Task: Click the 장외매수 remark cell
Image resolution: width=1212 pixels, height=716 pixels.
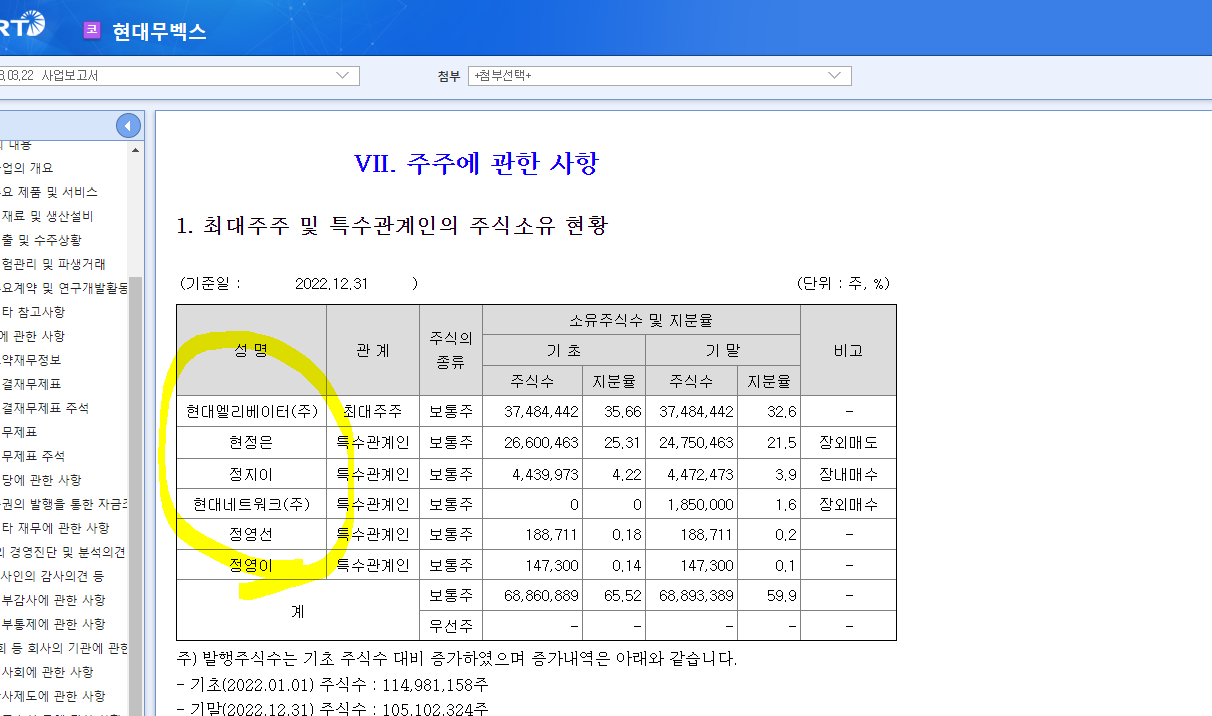Action: point(848,504)
